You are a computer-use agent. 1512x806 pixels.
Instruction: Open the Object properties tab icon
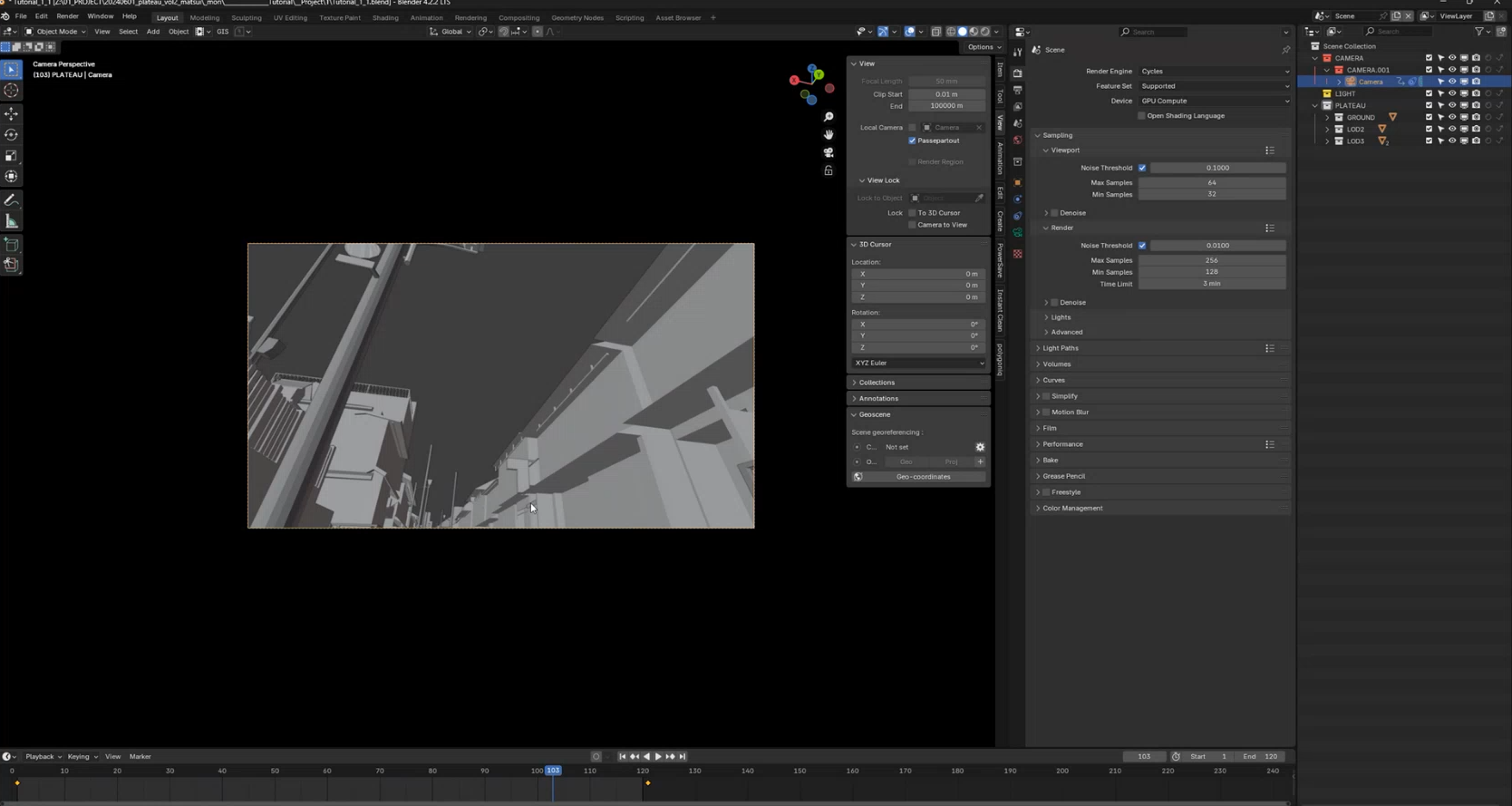pyautogui.click(x=1017, y=182)
